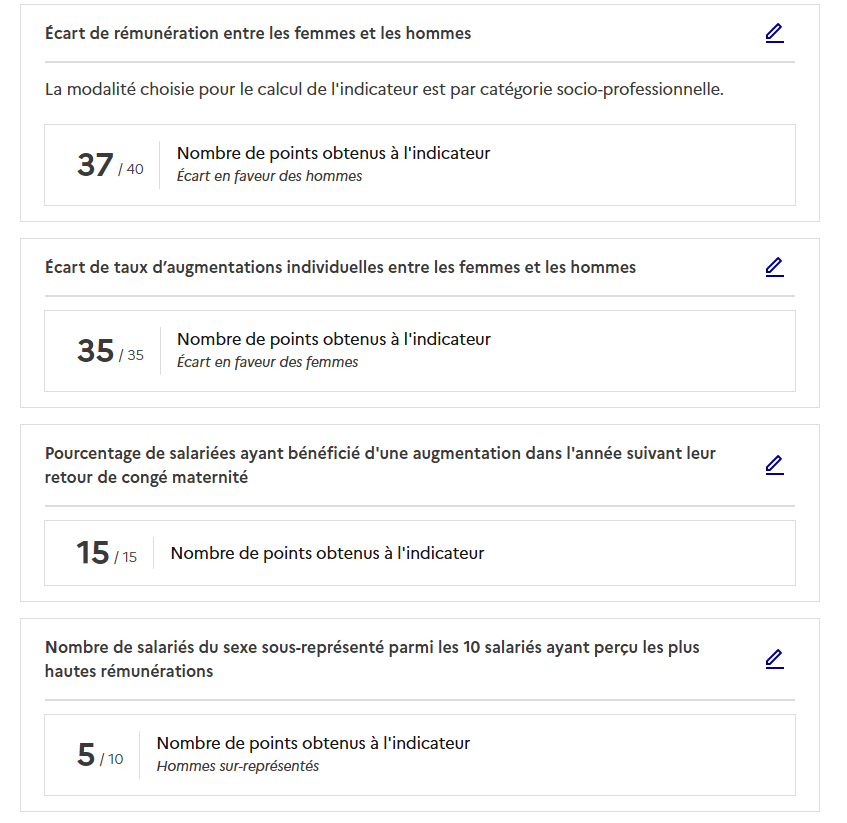This screenshot has height=823, width=847.
Task: Click the heading "Écart de rémunération entre les femmes et les hommes"
Action: (258, 34)
